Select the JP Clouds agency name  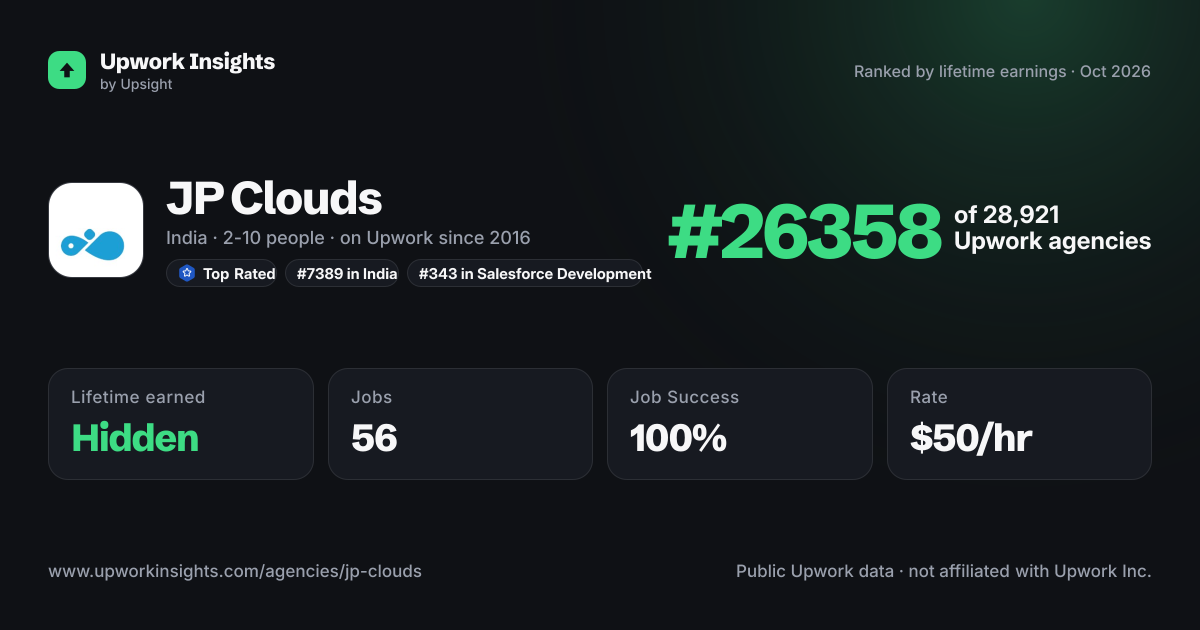274,199
